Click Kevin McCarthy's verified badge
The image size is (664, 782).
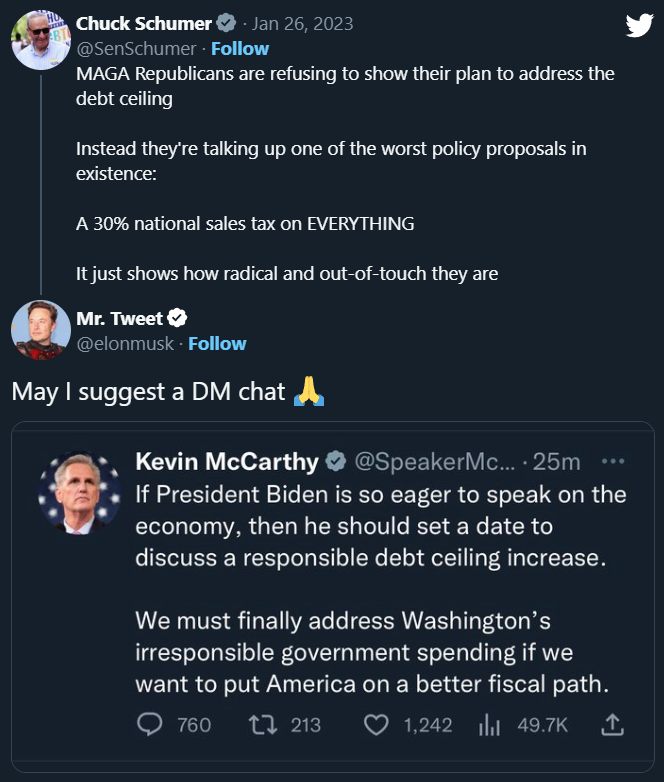pos(336,462)
